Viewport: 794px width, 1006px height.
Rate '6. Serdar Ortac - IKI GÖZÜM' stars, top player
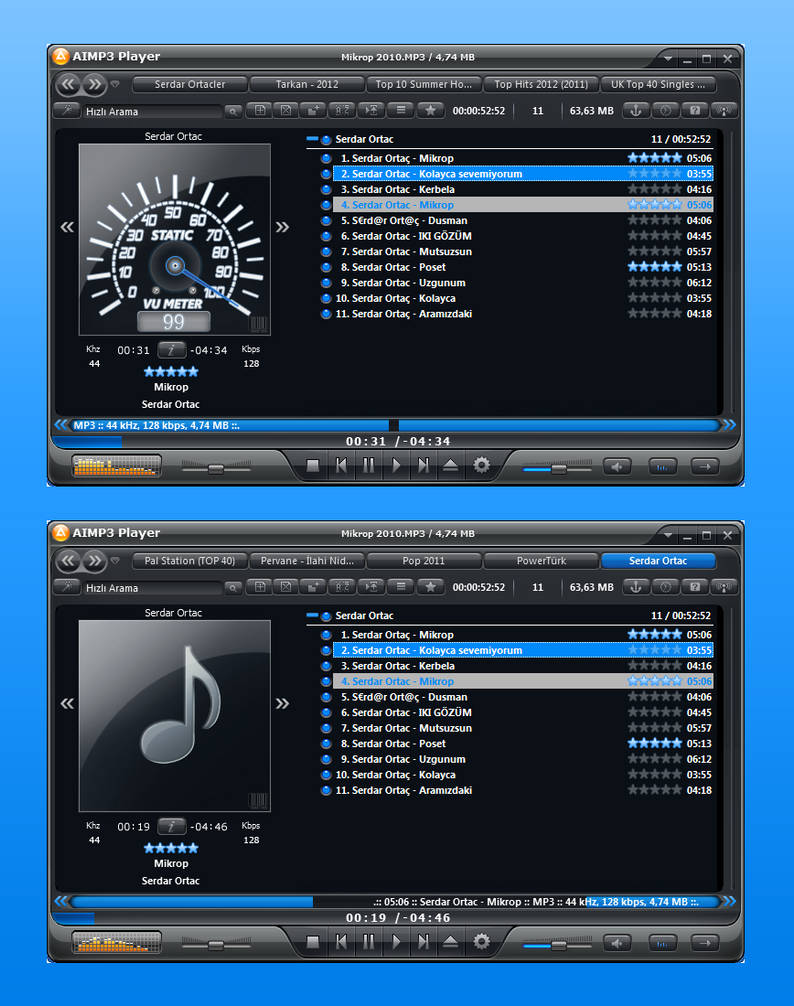[x=654, y=236]
